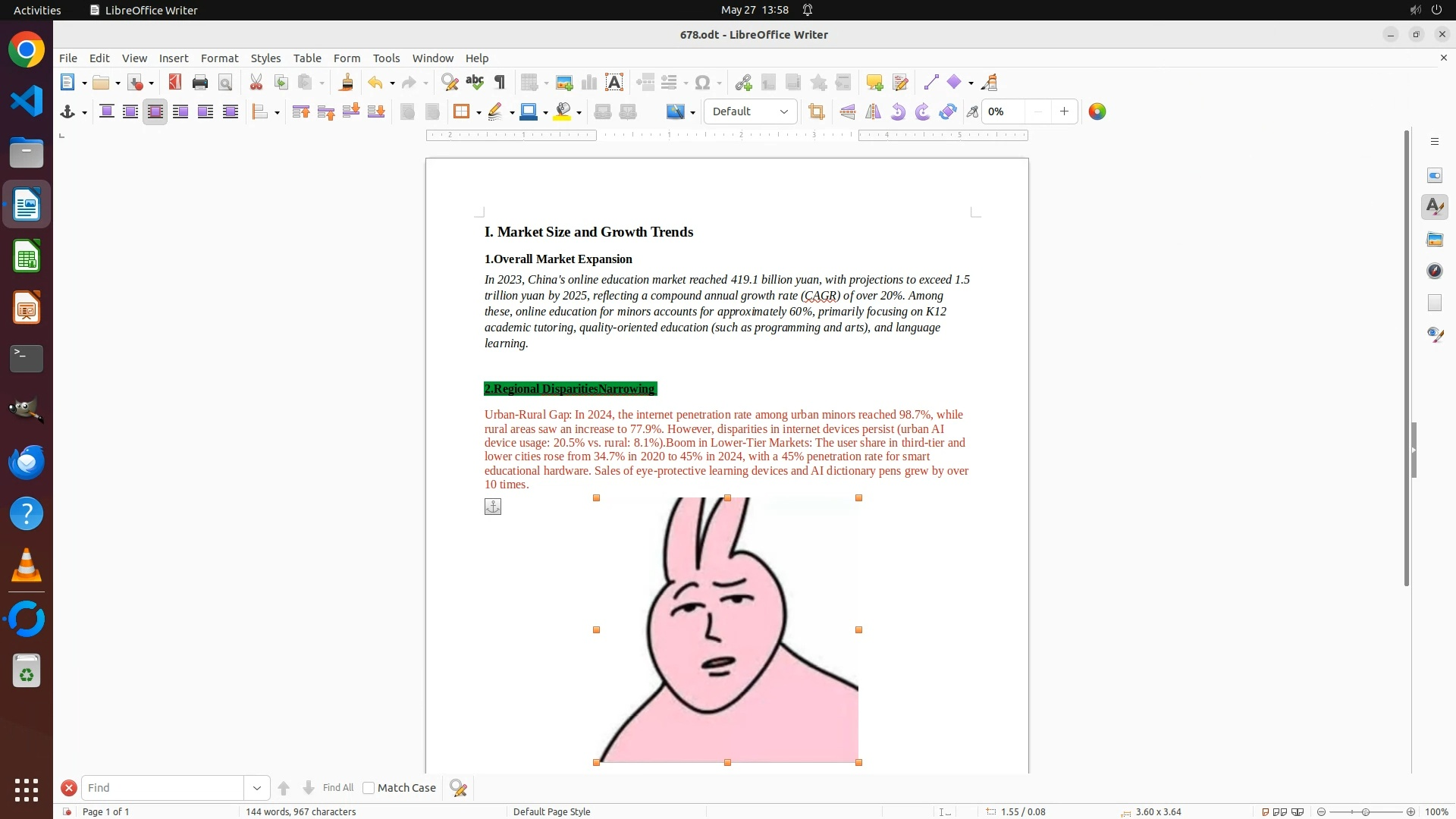Screen dimensions: 1456x819
Task: Select the Wrap Off toggle button
Action: [107, 112]
